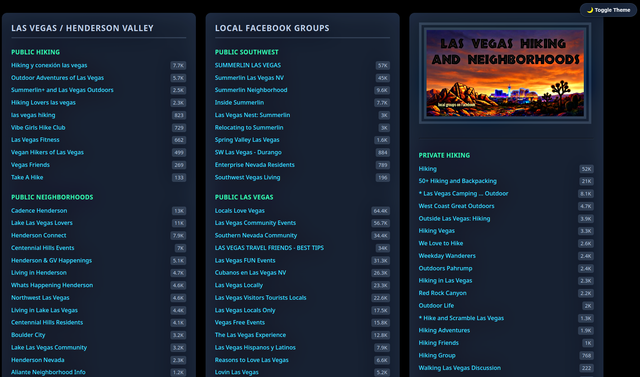Open the Las Vegas Fitness group
640x377 pixels.
click(x=35, y=140)
